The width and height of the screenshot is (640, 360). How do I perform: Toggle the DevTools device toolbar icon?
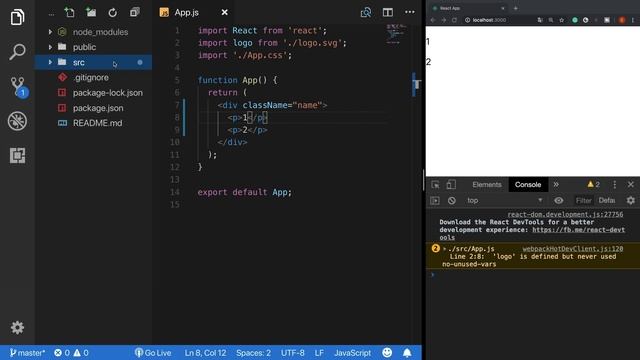point(451,184)
